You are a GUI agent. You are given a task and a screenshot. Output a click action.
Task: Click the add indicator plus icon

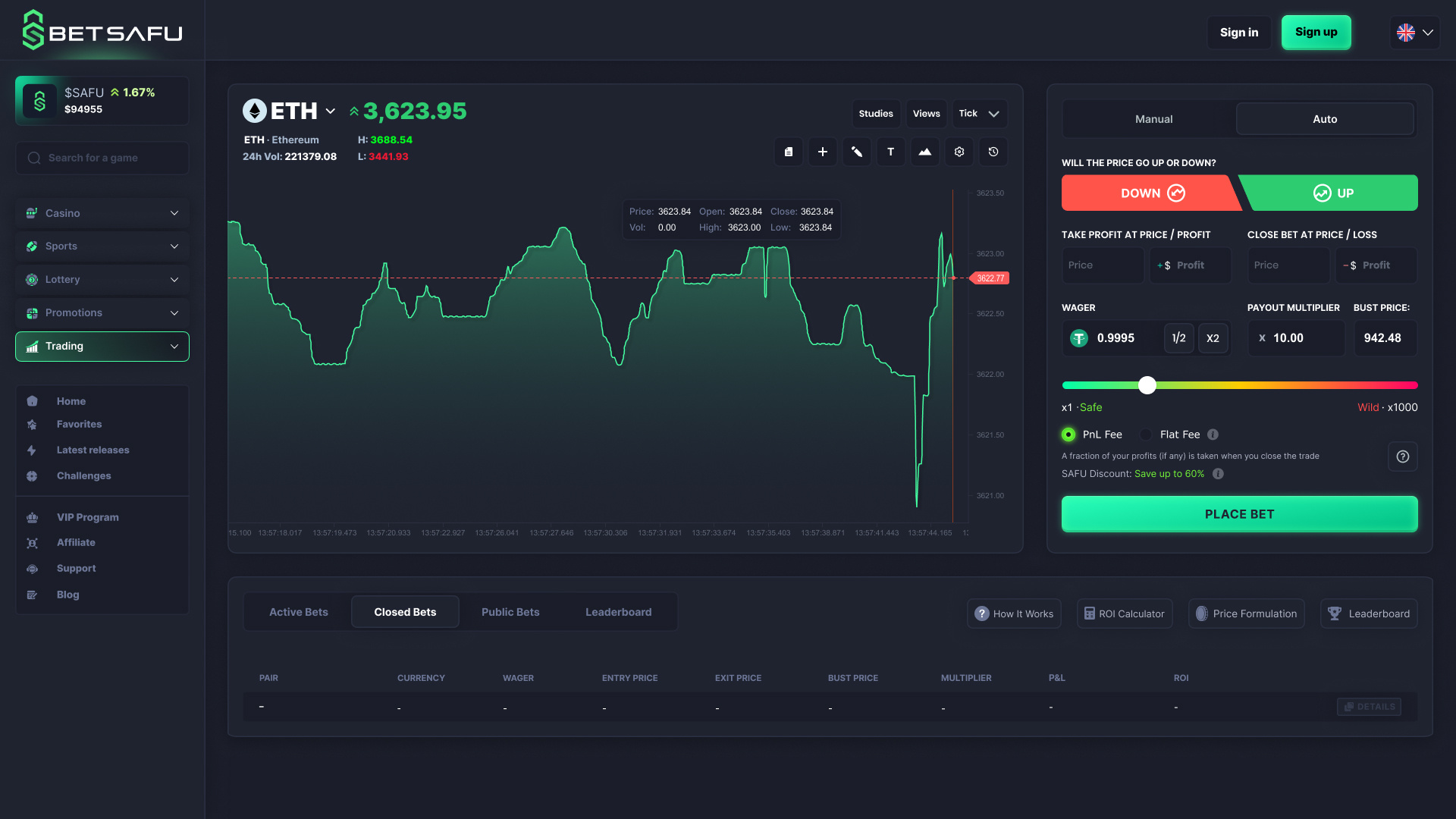[x=822, y=151]
